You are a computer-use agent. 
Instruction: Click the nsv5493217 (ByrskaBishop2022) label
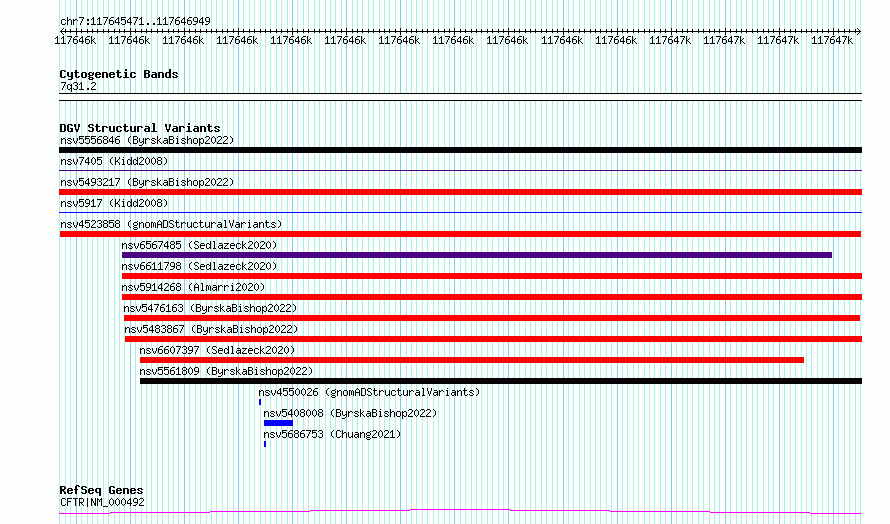[x=147, y=182]
